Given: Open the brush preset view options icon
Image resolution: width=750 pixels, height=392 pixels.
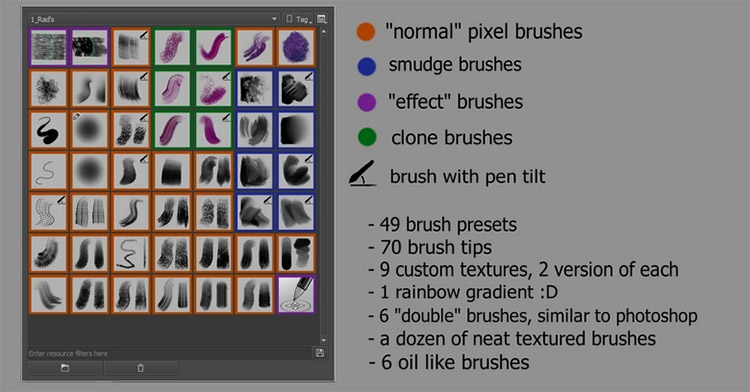Looking at the screenshot, I should click(x=322, y=19).
